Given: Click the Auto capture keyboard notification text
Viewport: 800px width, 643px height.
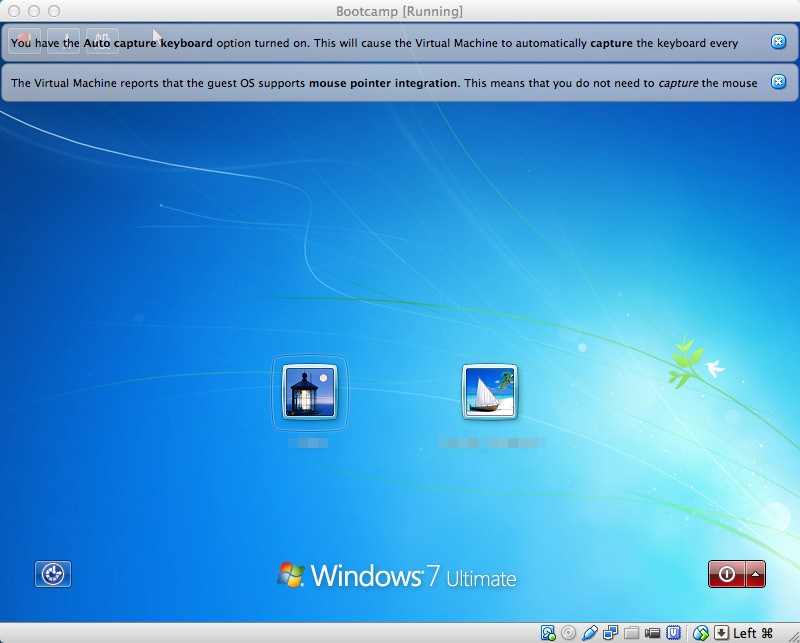Looking at the screenshot, I should tap(374, 43).
